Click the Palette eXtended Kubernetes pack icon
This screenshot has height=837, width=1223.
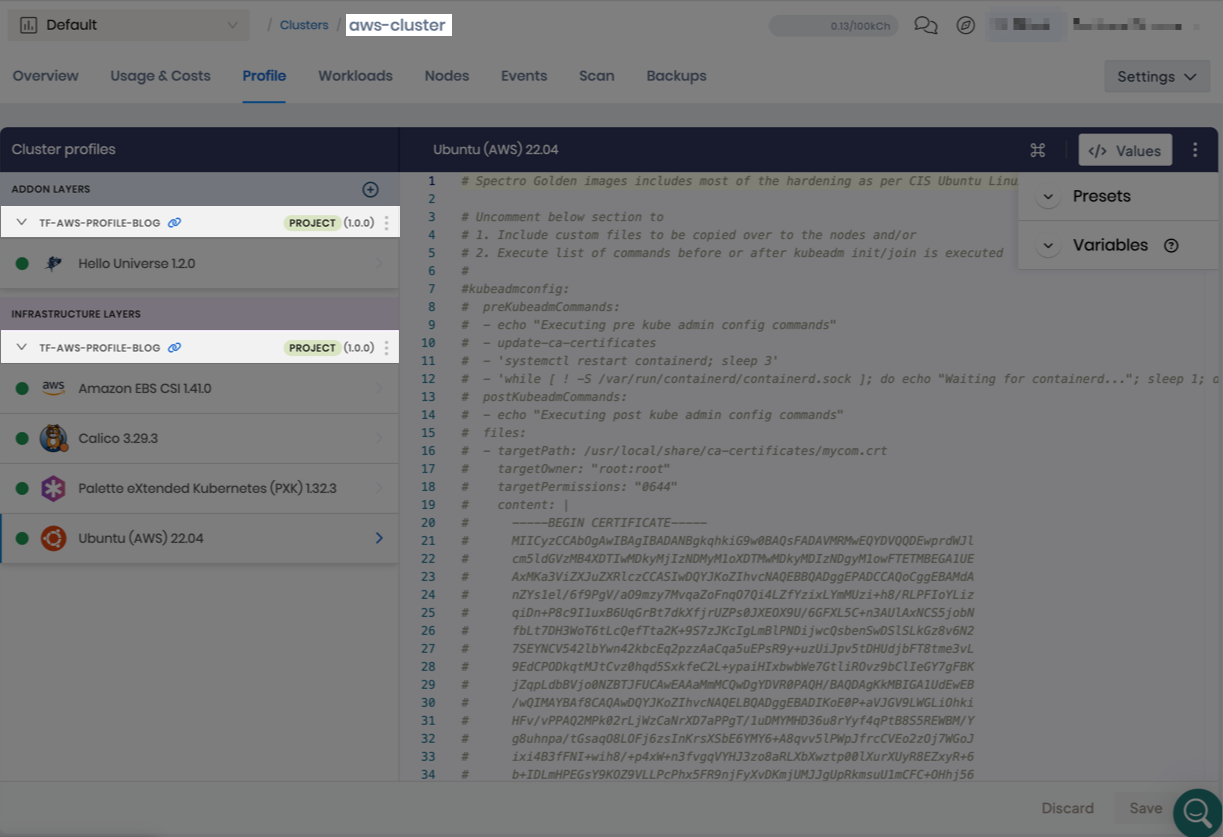click(53, 488)
